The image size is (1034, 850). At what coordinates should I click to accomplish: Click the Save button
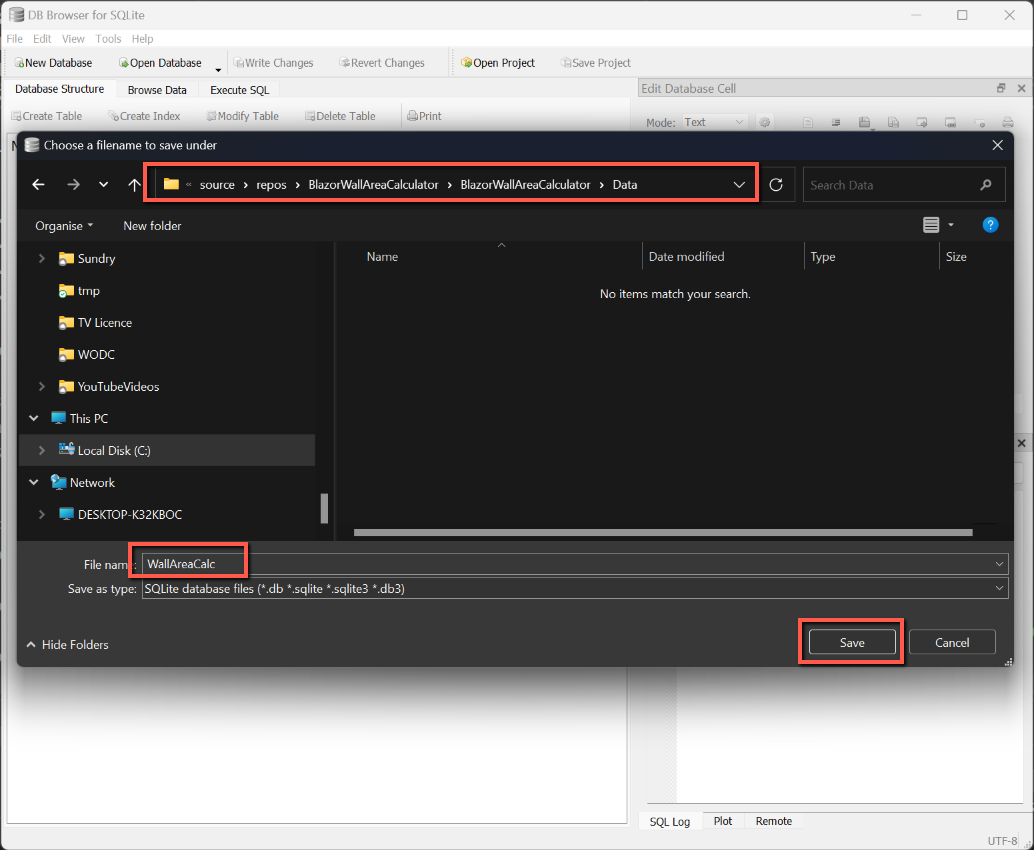852,643
